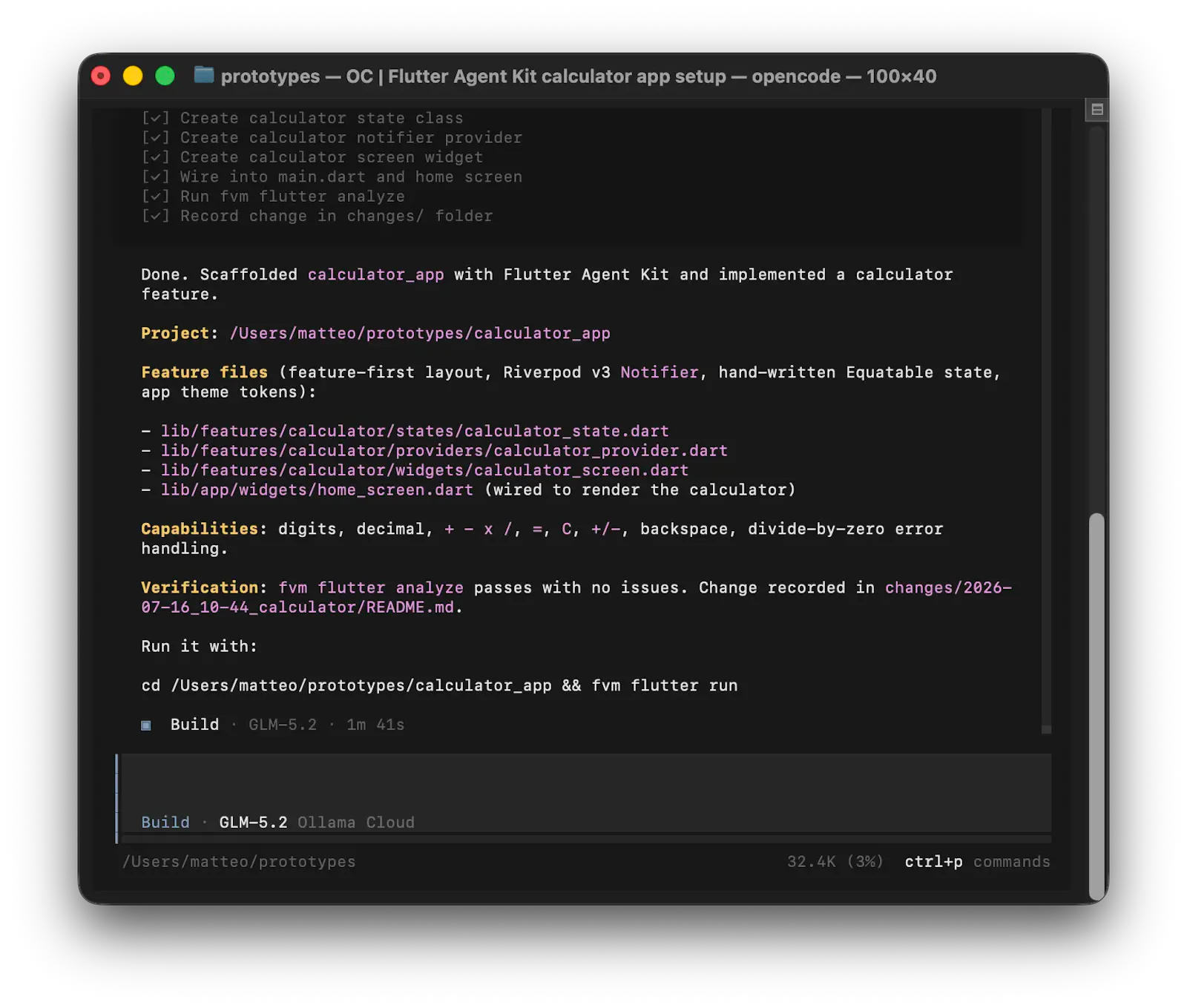Click the 'Capabilities:' heading

[204, 529]
